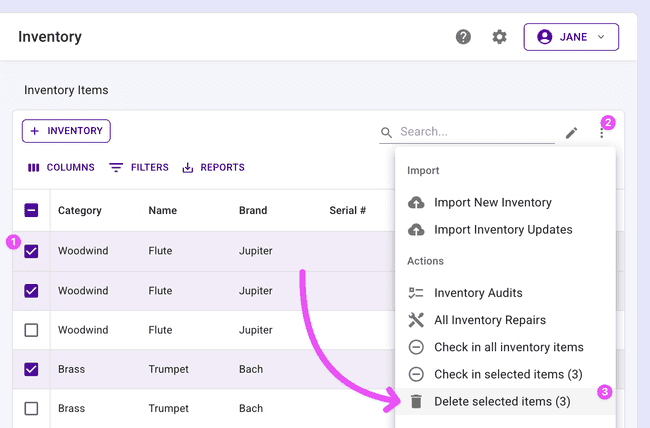This screenshot has height=428, width=650.
Task: Click Woodwind category in unchecked Flute row
Action: click(x=83, y=330)
